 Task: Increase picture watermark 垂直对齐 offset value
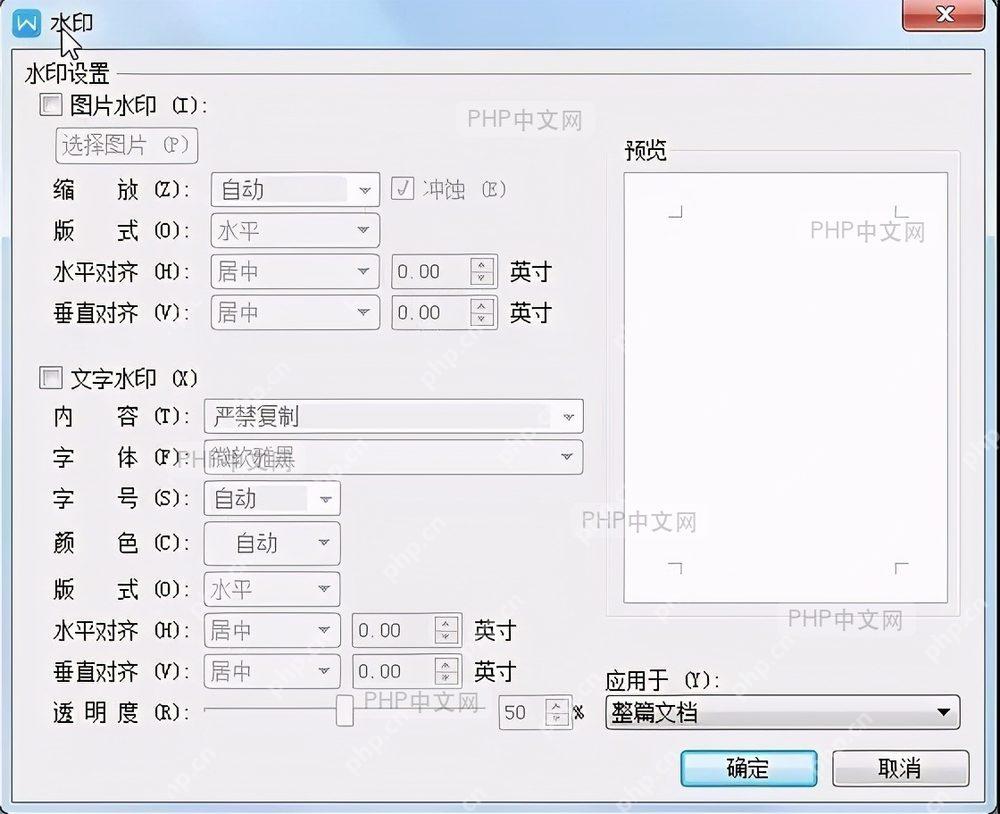pos(482,306)
